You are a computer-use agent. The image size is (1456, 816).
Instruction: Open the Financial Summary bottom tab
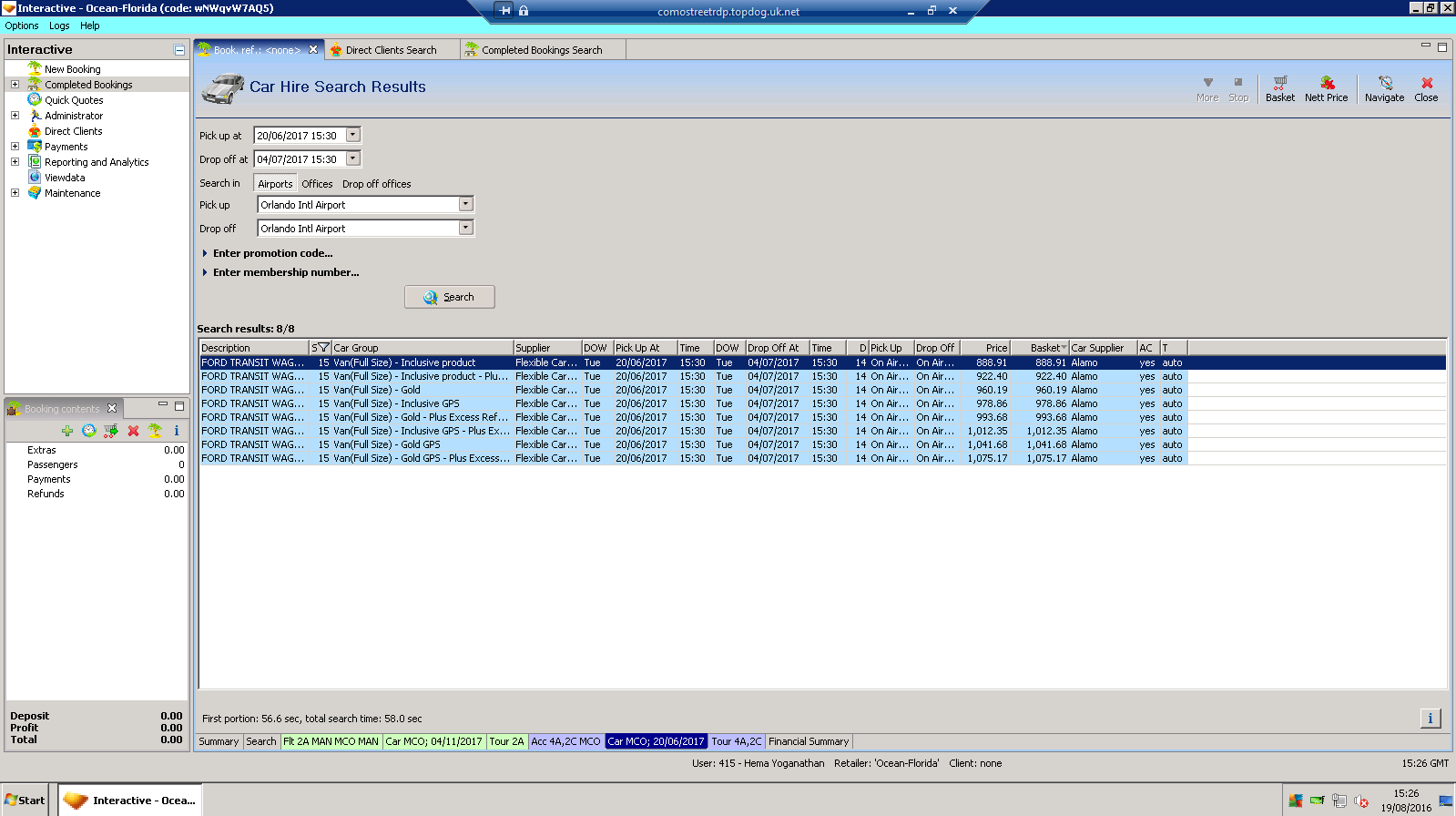click(x=808, y=741)
